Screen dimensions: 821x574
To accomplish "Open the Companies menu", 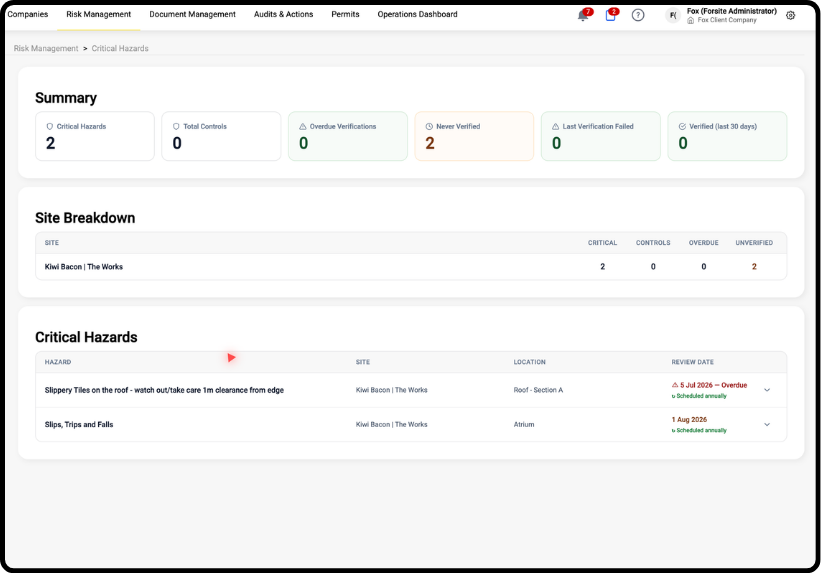I will pyautogui.click(x=28, y=14).
